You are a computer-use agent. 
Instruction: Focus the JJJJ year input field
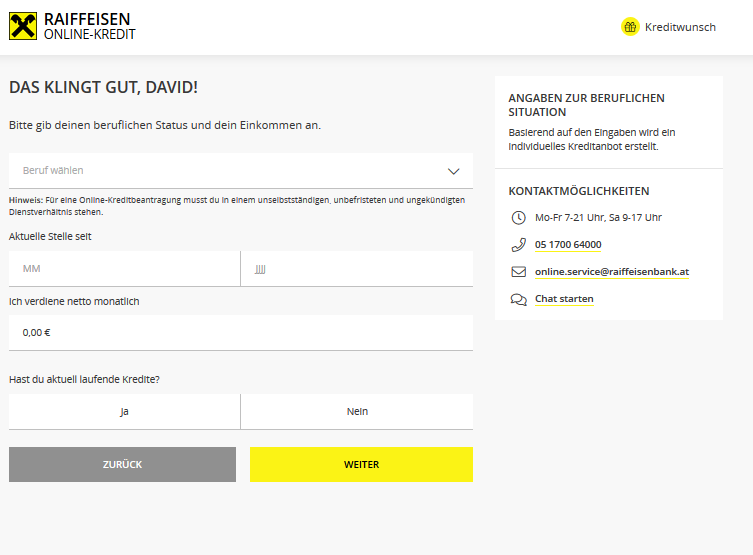point(357,269)
